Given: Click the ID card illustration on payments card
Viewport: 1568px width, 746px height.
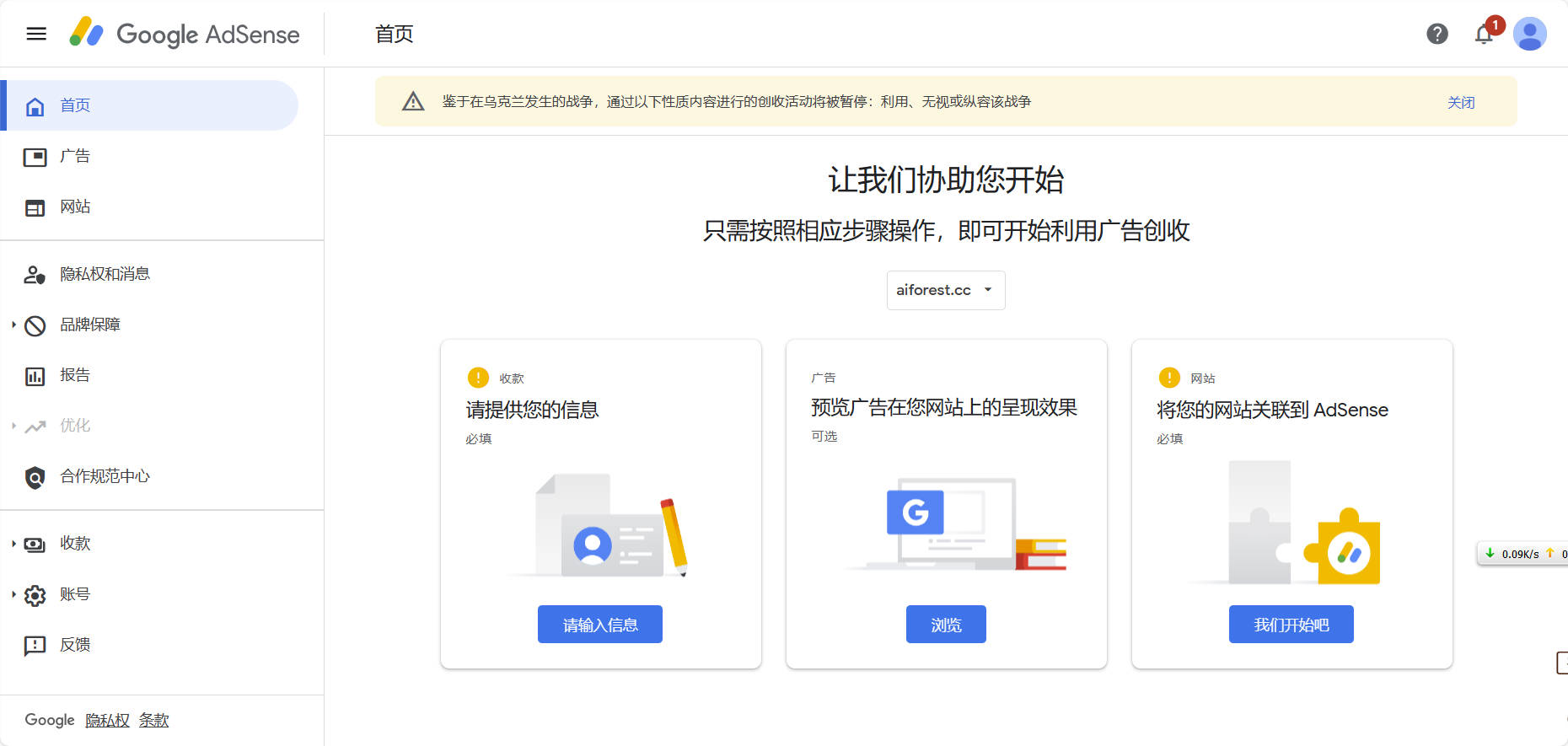Looking at the screenshot, I should click(x=599, y=524).
